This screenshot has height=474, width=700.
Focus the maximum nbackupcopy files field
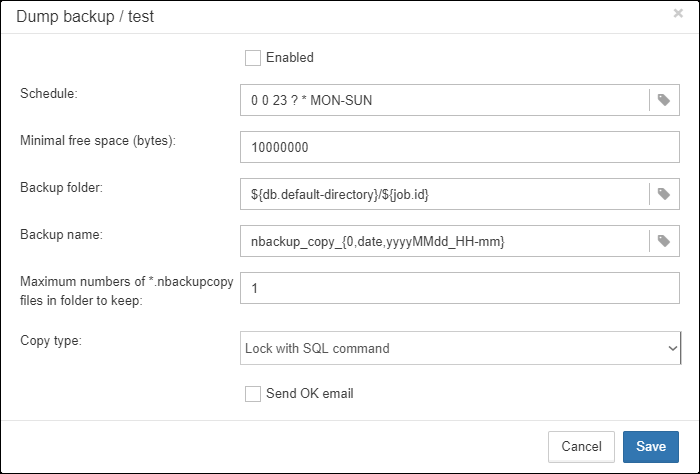(460, 288)
